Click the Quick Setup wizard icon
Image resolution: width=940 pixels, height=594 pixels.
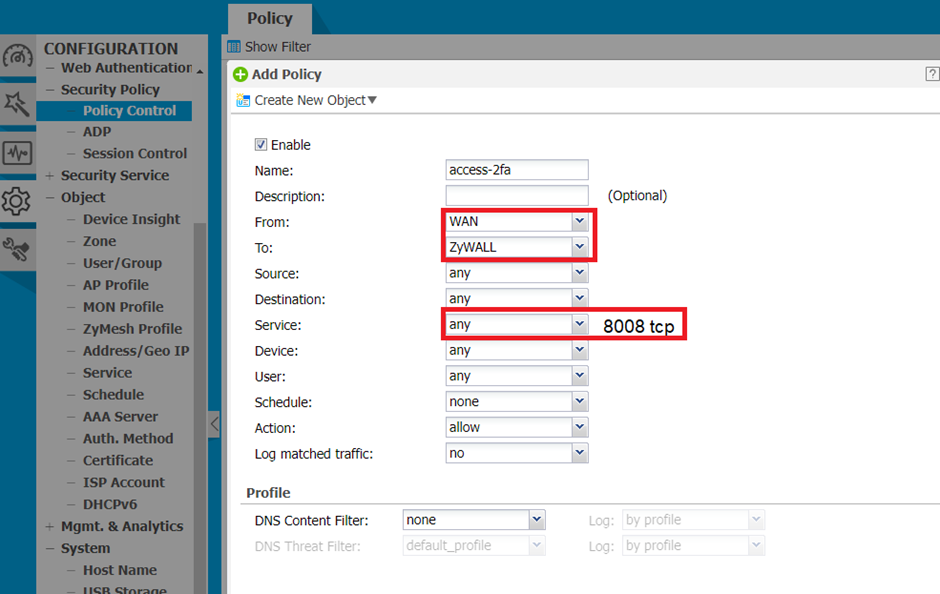click(x=17, y=104)
